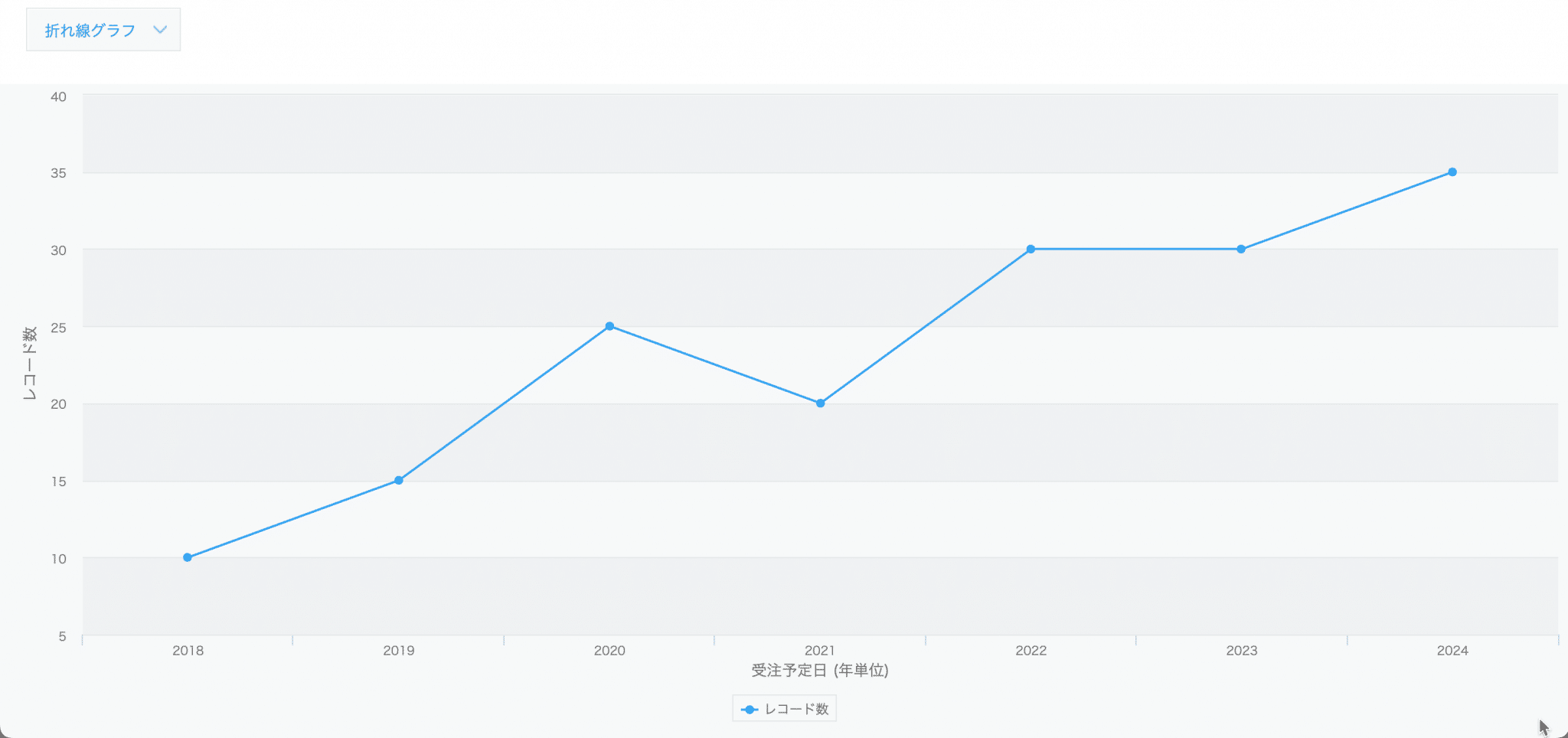Click the 2021 x-axis label

820,651
